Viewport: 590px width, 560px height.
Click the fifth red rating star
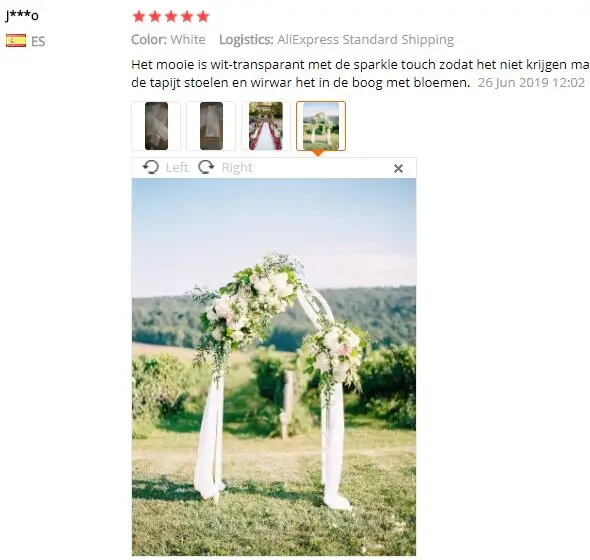pyautogui.click(x=203, y=17)
